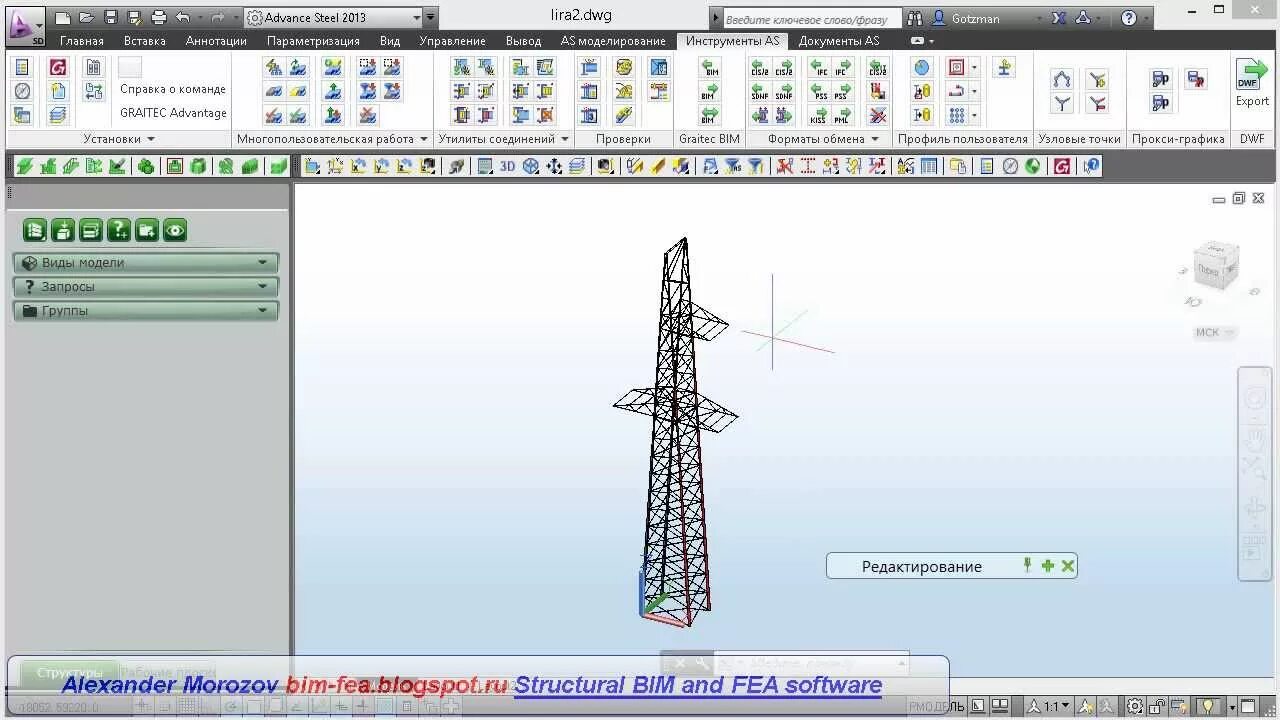Click the top-left node point icon in Узловые точки

click(x=1062, y=79)
